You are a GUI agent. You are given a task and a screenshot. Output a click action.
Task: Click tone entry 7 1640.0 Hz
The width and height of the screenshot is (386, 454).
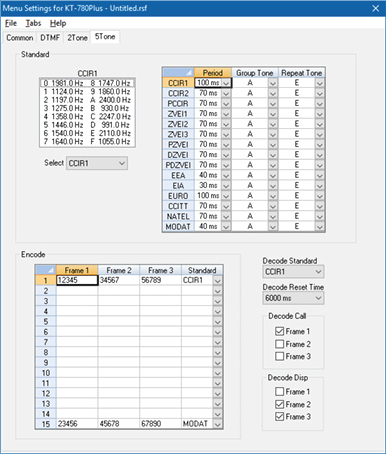[63, 141]
